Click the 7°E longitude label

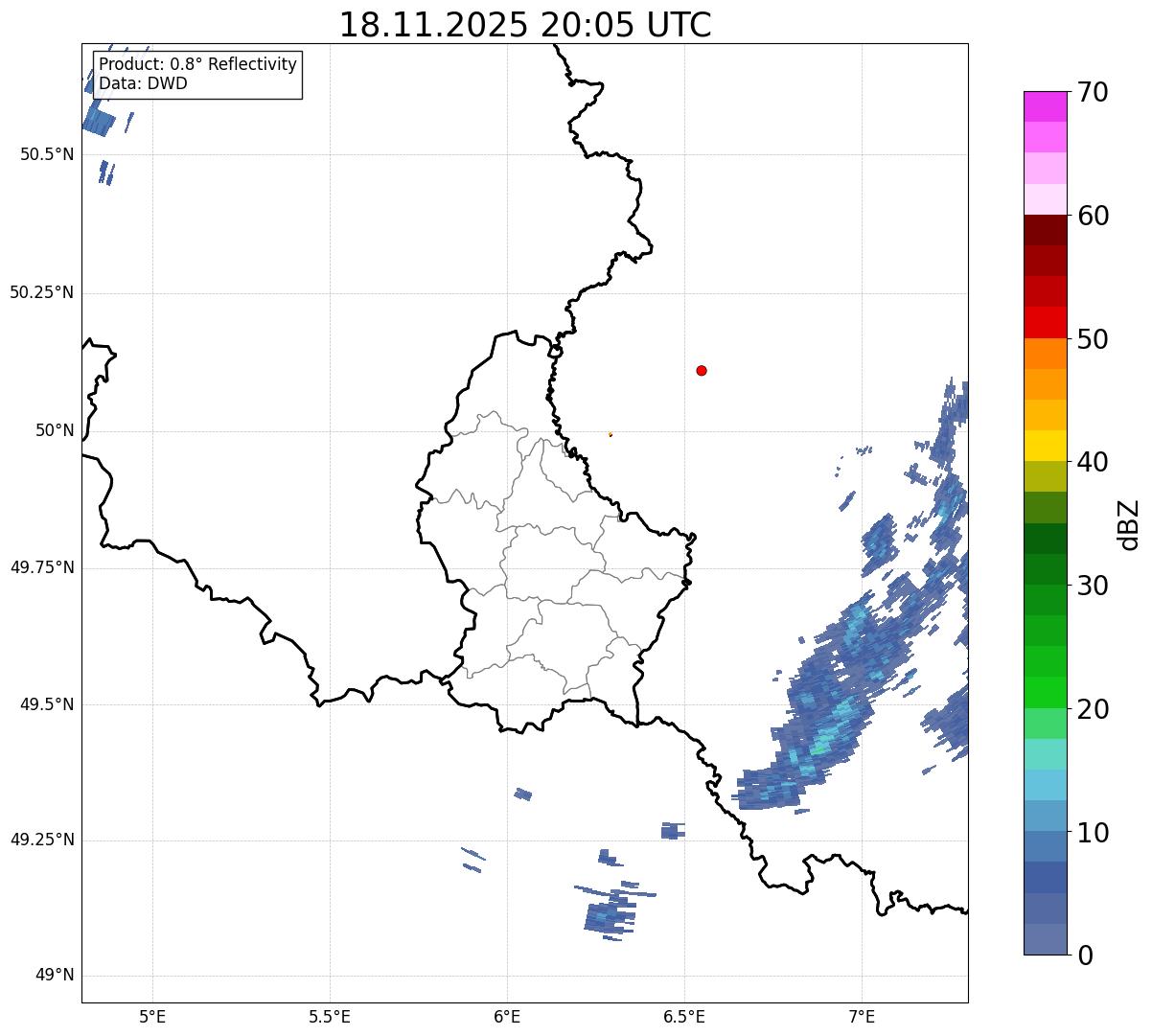pyautogui.click(x=862, y=1018)
